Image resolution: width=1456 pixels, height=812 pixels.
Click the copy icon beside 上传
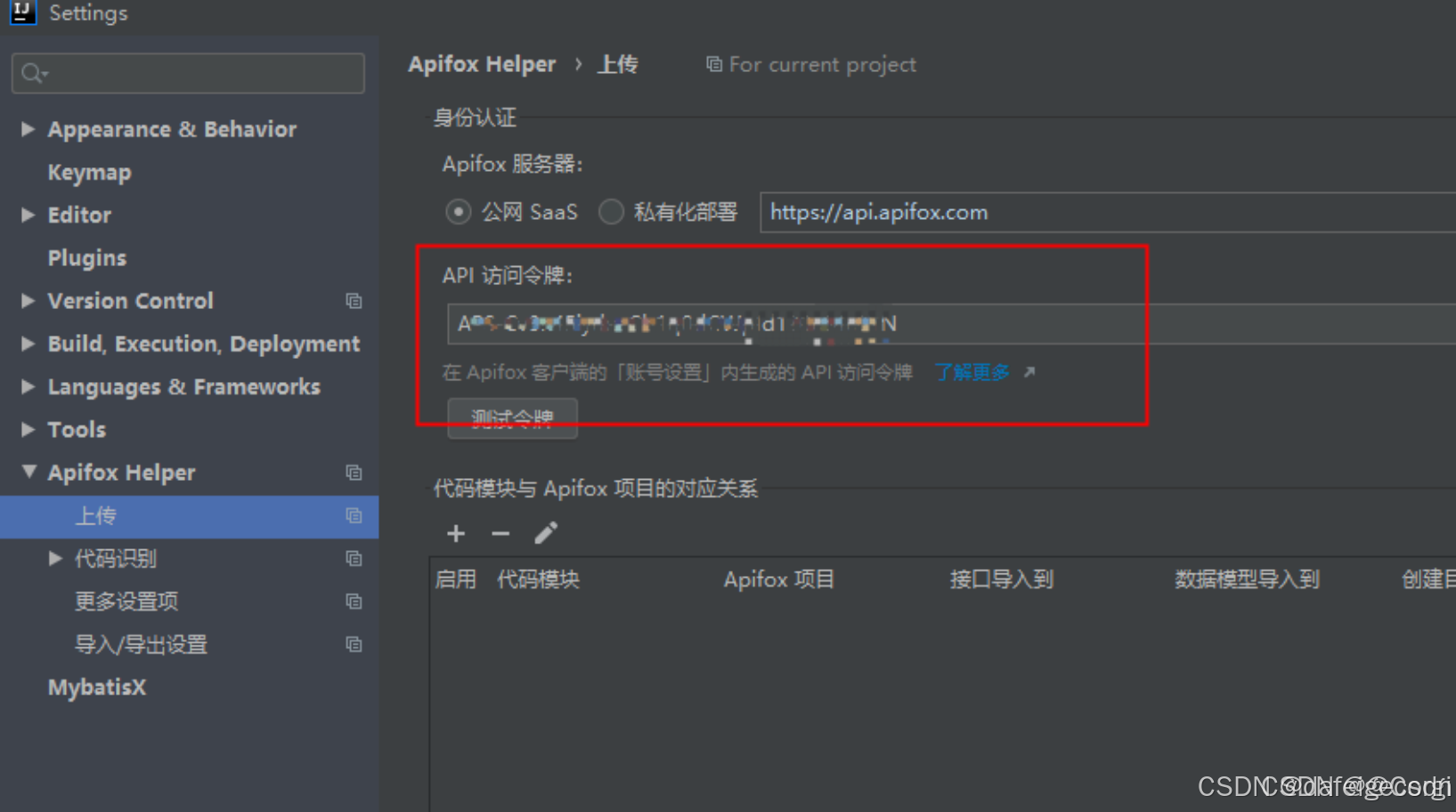(354, 516)
